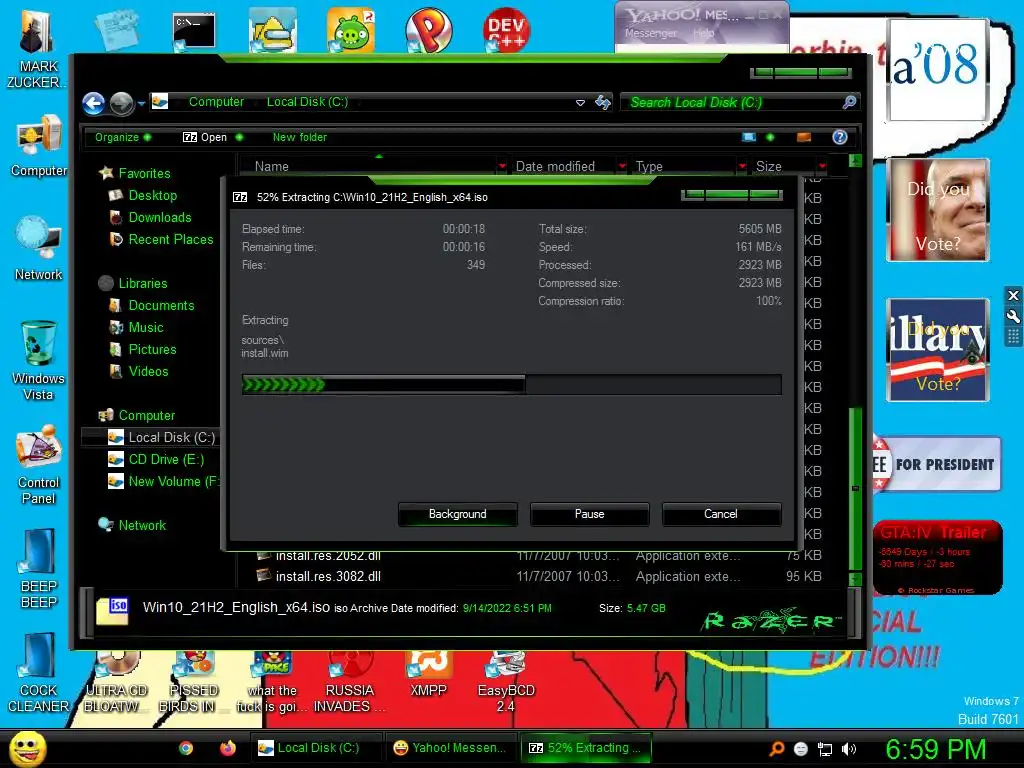Click the network tray icon
The width and height of the screenshot is (1024, 768).
[825, 749]
